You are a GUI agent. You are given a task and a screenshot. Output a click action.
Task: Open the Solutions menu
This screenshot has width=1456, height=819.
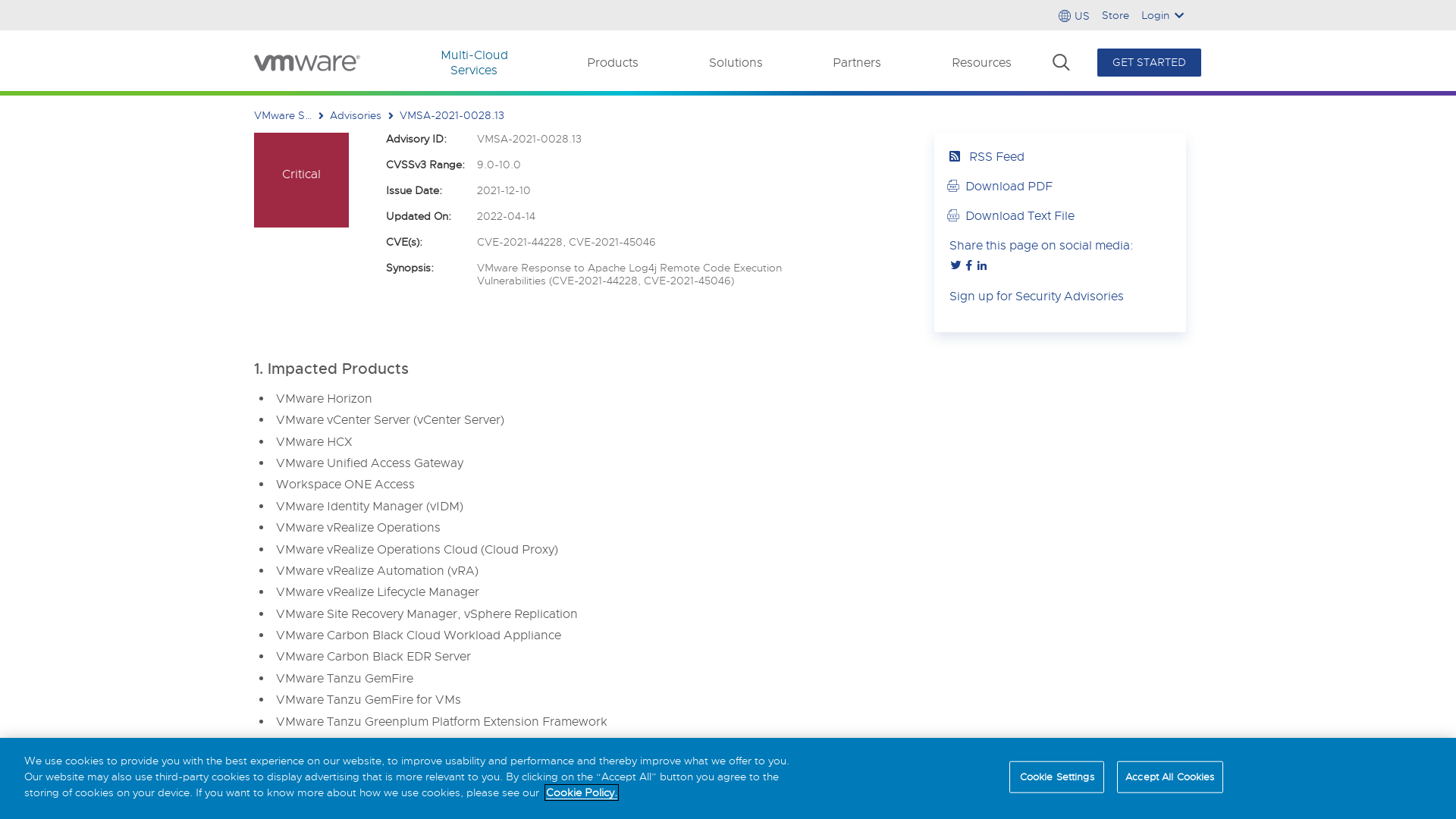736,62
